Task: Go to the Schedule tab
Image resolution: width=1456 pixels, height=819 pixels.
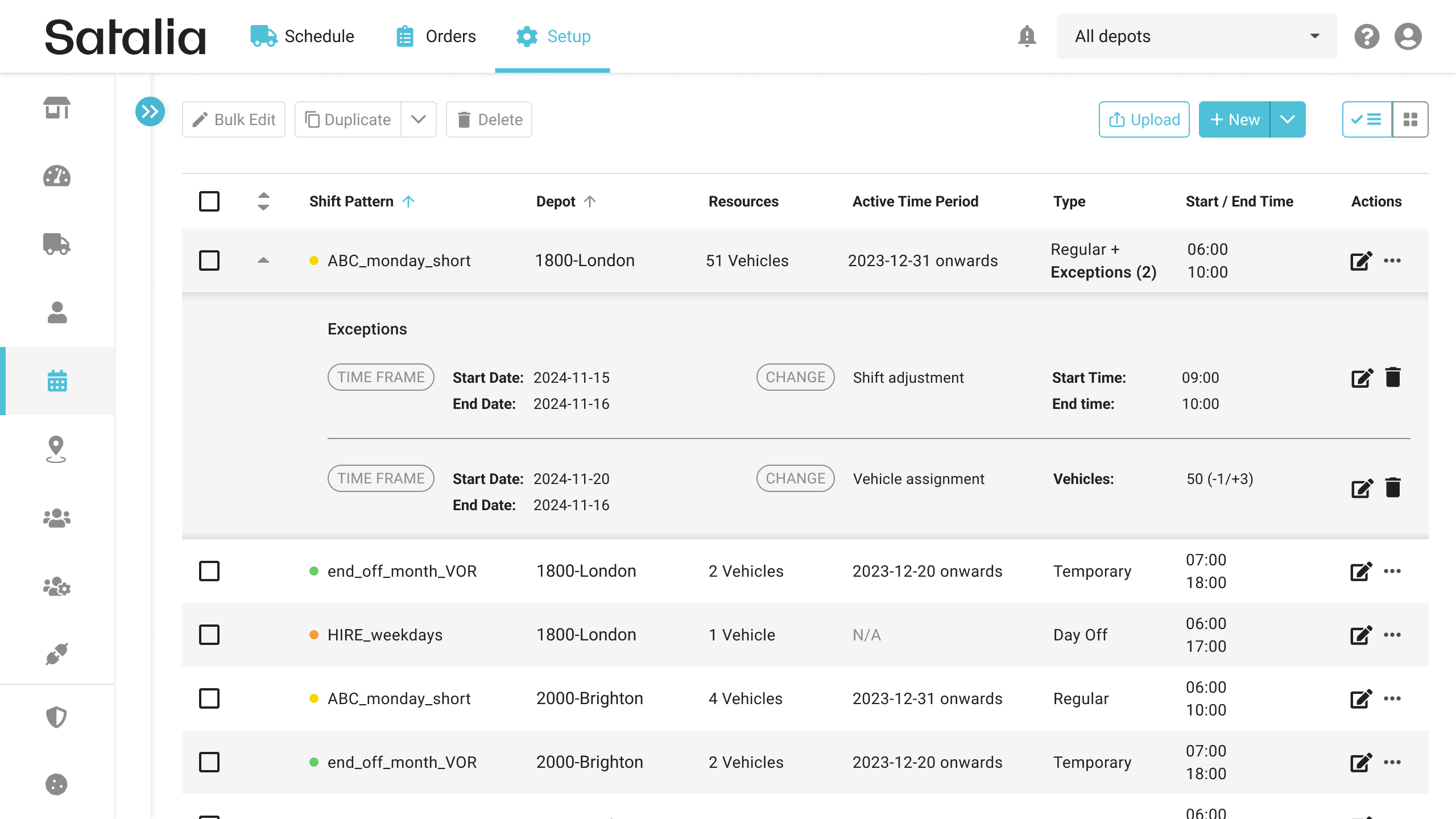Action: (x=303, y=36)
